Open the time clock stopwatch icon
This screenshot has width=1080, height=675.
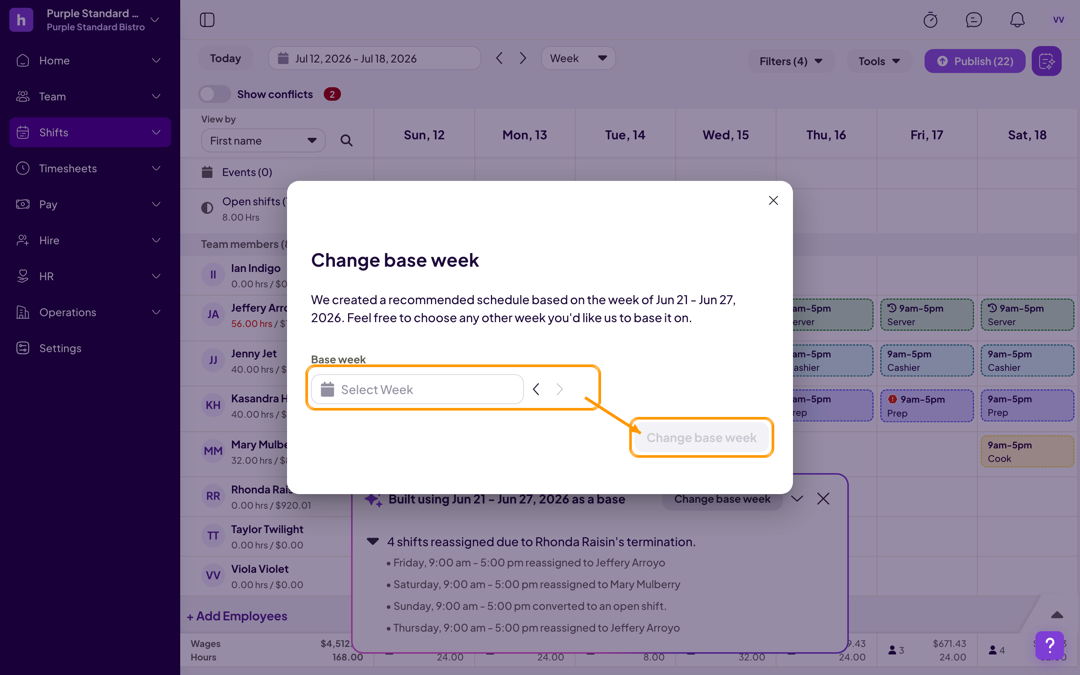pos(931,20)
